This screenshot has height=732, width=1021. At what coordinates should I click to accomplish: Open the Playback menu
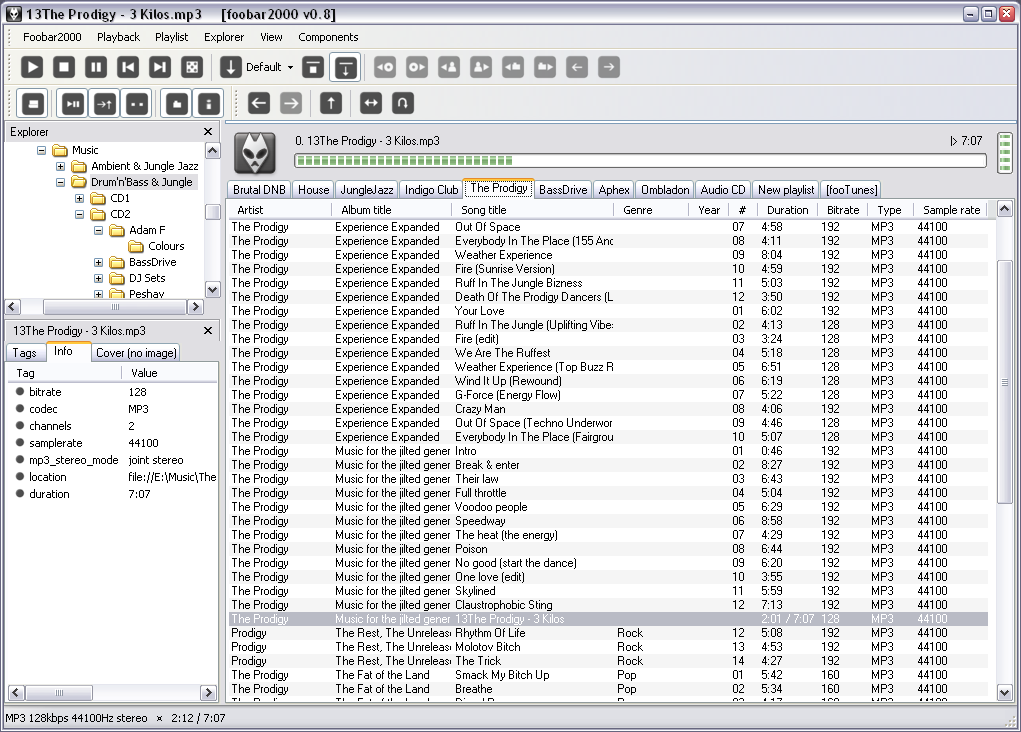(119, 37)
